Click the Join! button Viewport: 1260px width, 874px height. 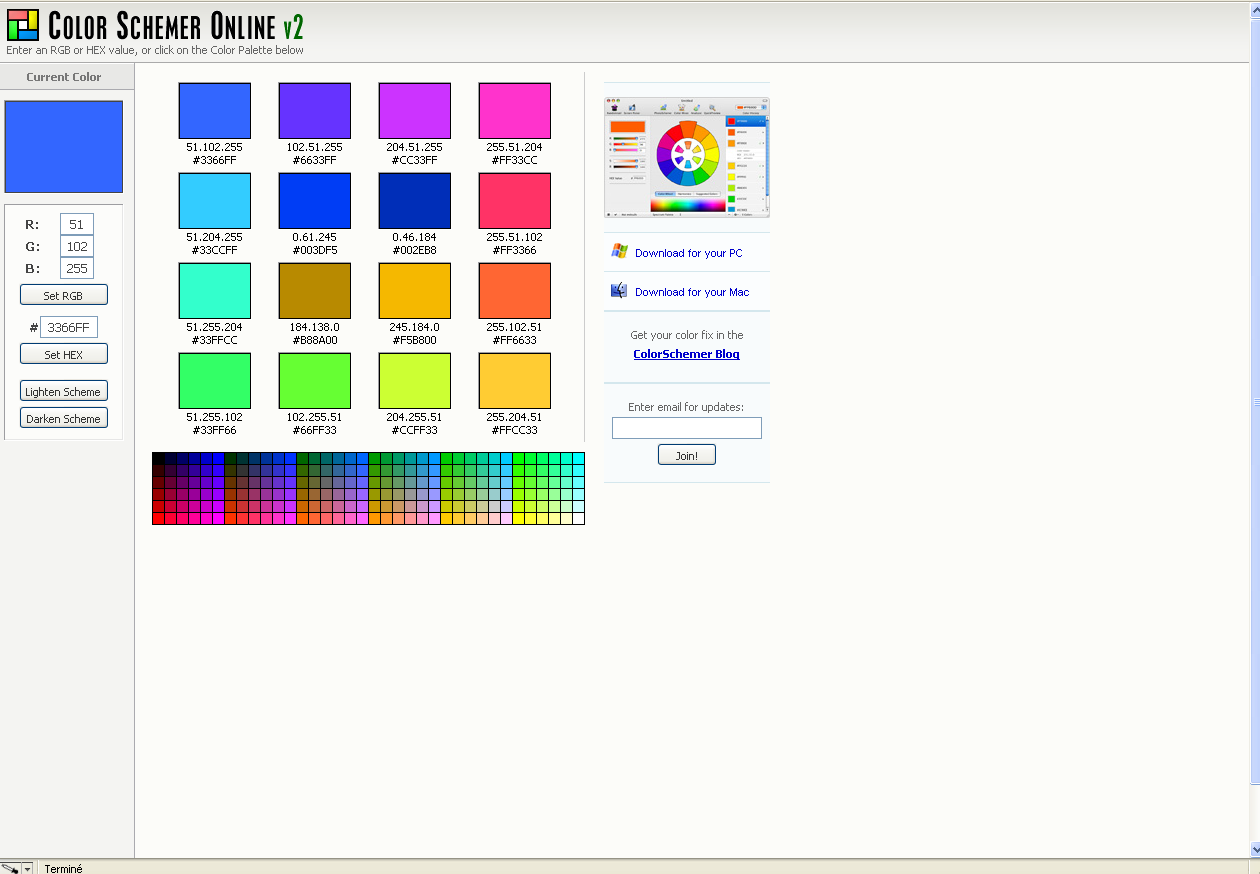pos(687,455)
